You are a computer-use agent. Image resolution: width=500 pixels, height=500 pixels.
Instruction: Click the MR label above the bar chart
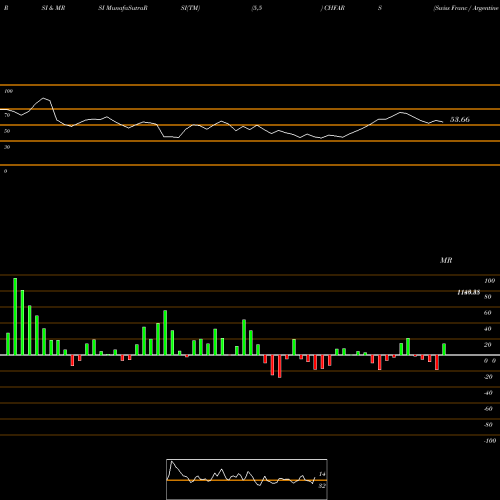pos(446,260)
